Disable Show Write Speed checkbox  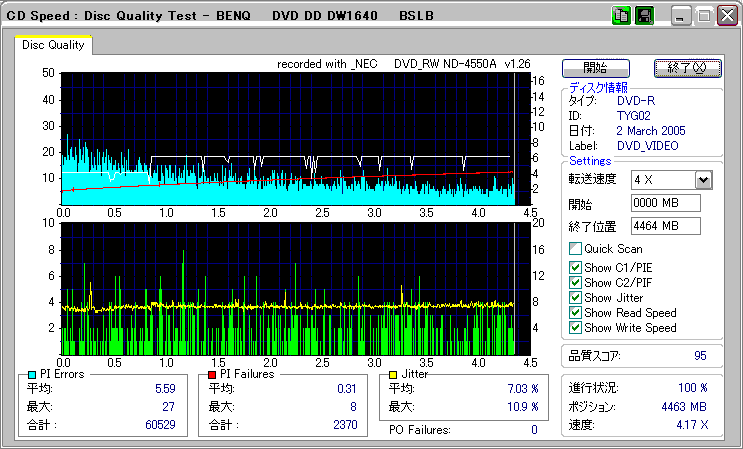574,328
